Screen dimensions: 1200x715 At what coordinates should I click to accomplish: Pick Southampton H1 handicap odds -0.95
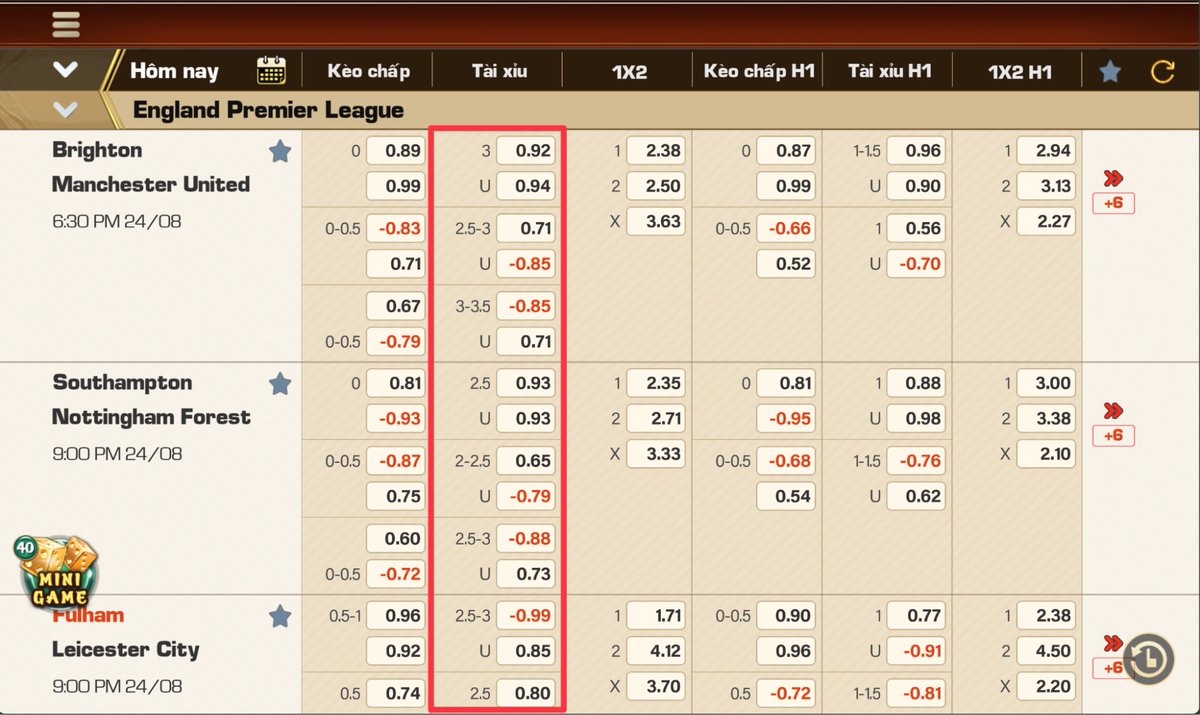coord(785,418)
